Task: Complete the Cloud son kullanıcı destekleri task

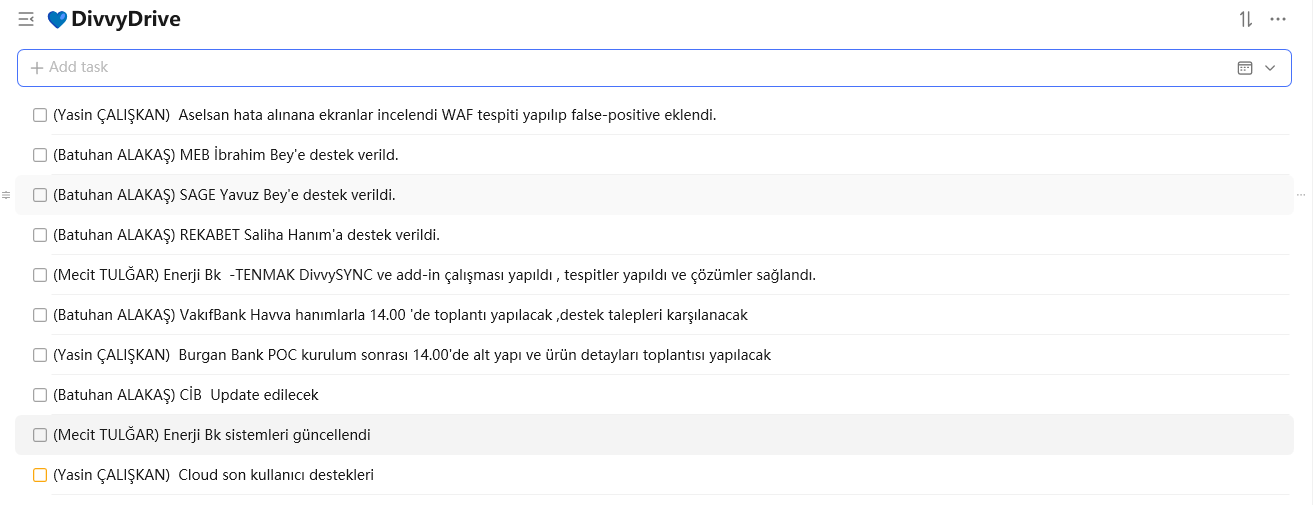Action: point(40,475)
